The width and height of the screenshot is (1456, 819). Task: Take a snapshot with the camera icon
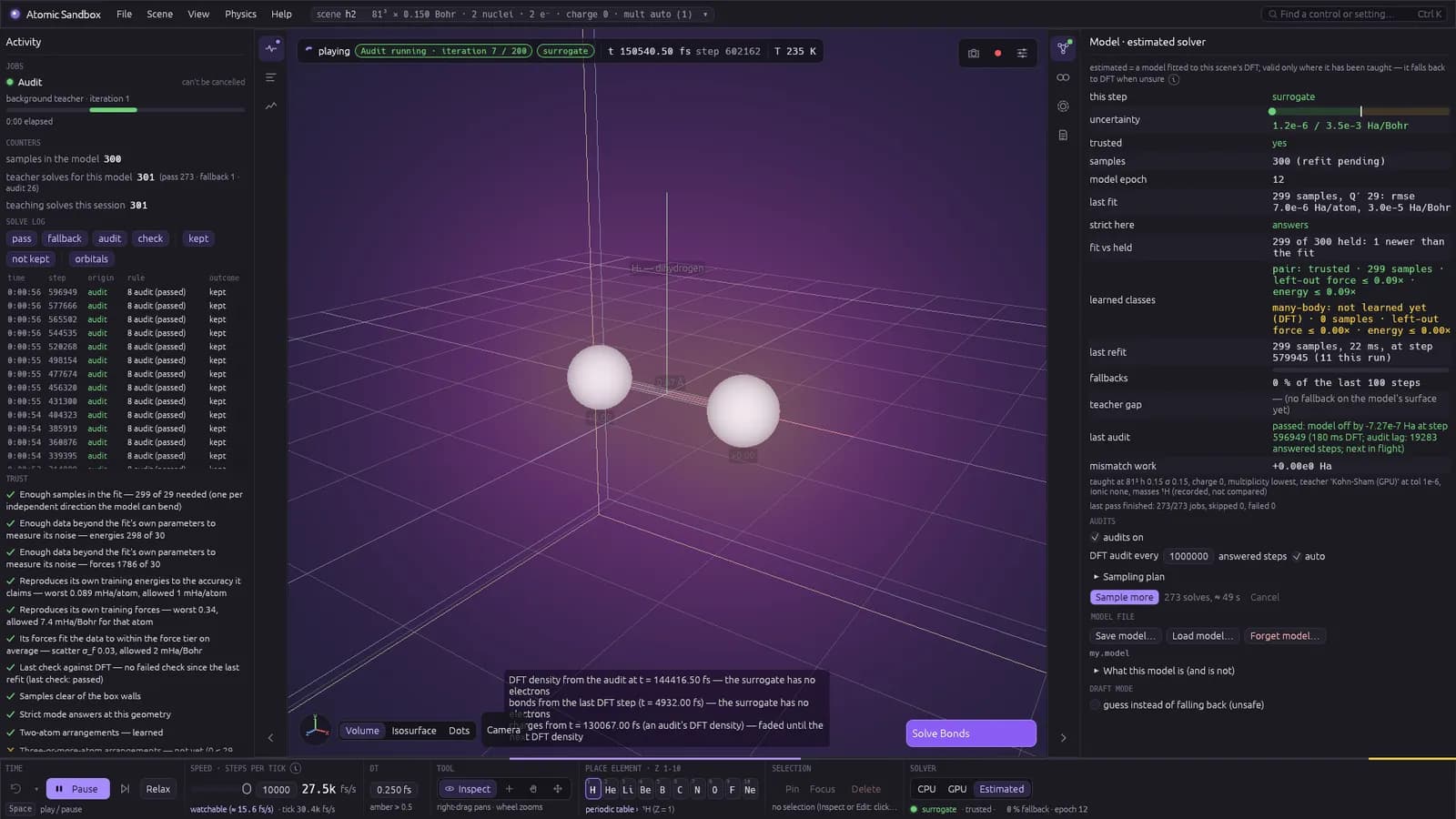pos(974,53)
